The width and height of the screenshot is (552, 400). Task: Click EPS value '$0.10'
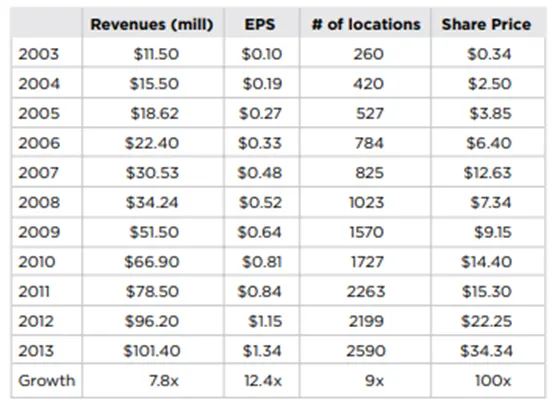pos(262,54)
